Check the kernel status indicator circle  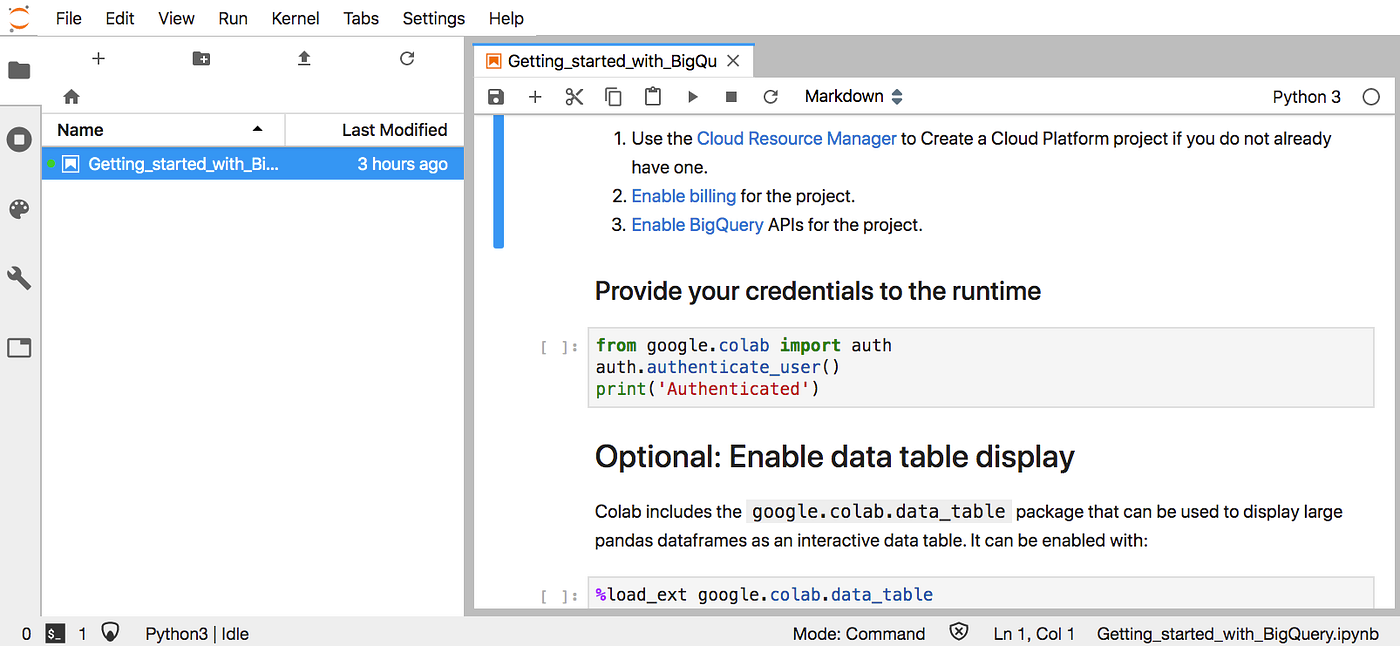(1371, 96)
